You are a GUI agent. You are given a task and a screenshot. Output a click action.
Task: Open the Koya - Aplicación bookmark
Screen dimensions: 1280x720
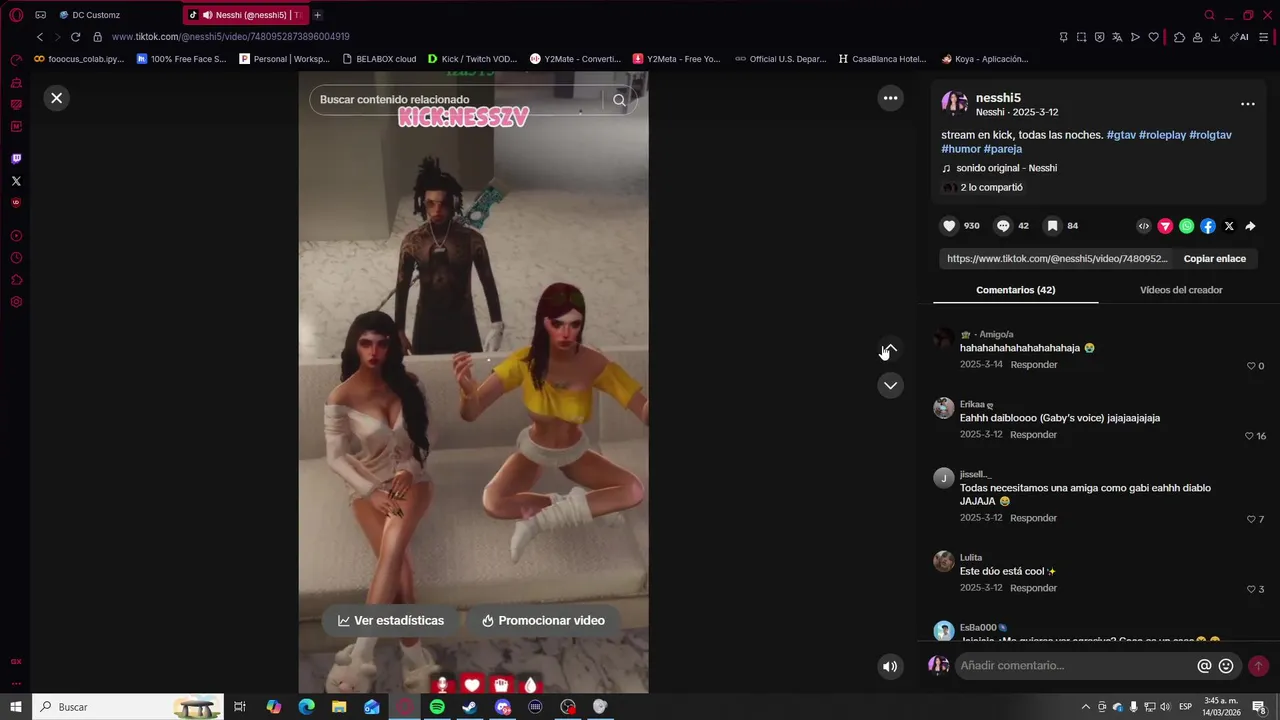(x=984, y=59)
